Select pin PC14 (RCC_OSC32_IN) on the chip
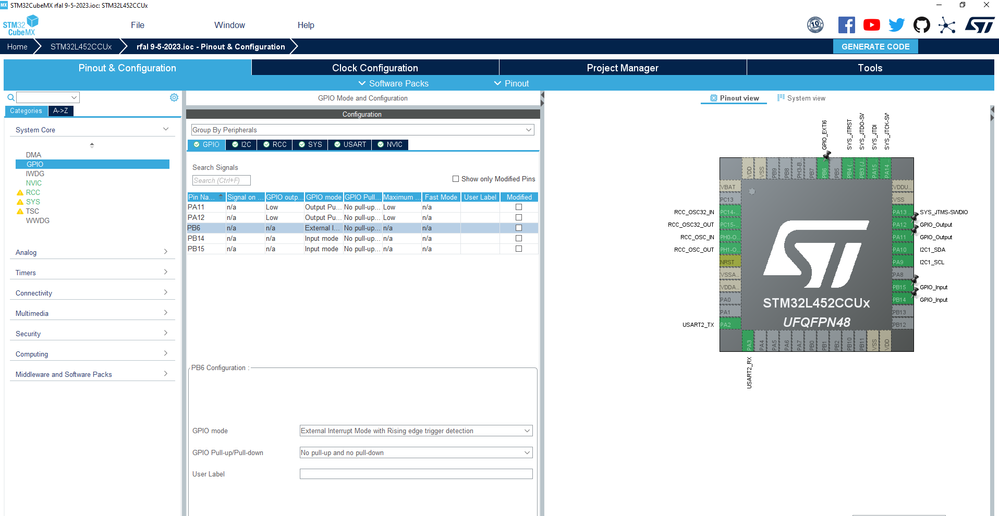Viewport: 999px width, 516px height. (x=729, y=212)
